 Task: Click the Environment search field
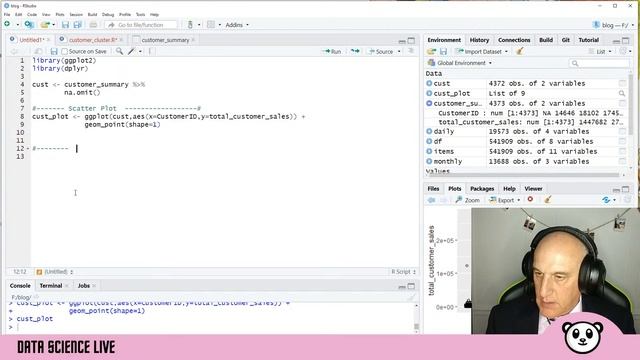(599, 63)
